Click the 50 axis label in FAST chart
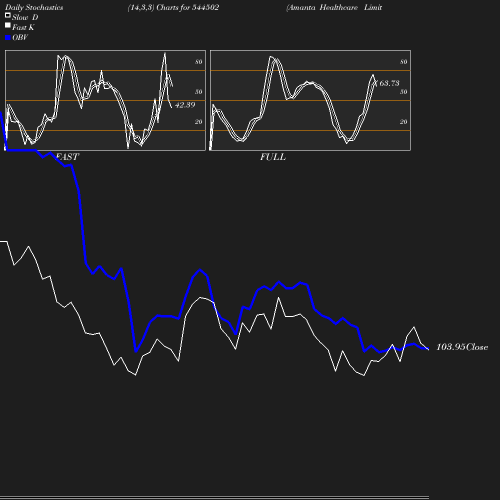 [x=199, y=92]
